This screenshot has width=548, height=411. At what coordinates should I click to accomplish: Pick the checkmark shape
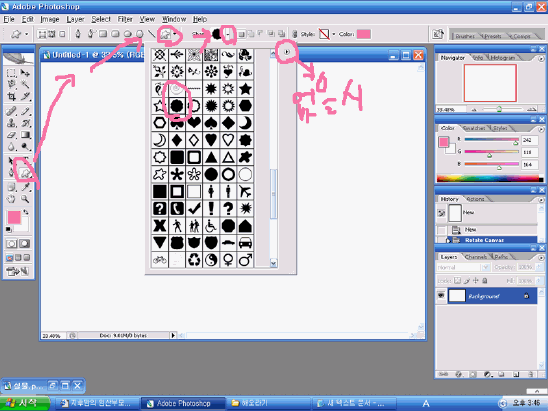[194, 209]
